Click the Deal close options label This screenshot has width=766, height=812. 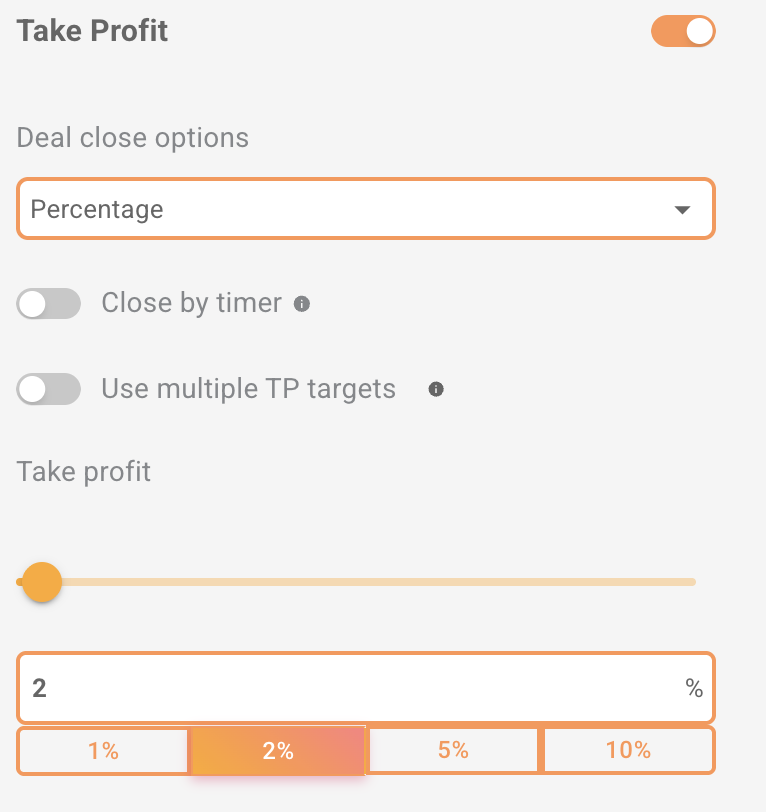(x=133, y=138)
